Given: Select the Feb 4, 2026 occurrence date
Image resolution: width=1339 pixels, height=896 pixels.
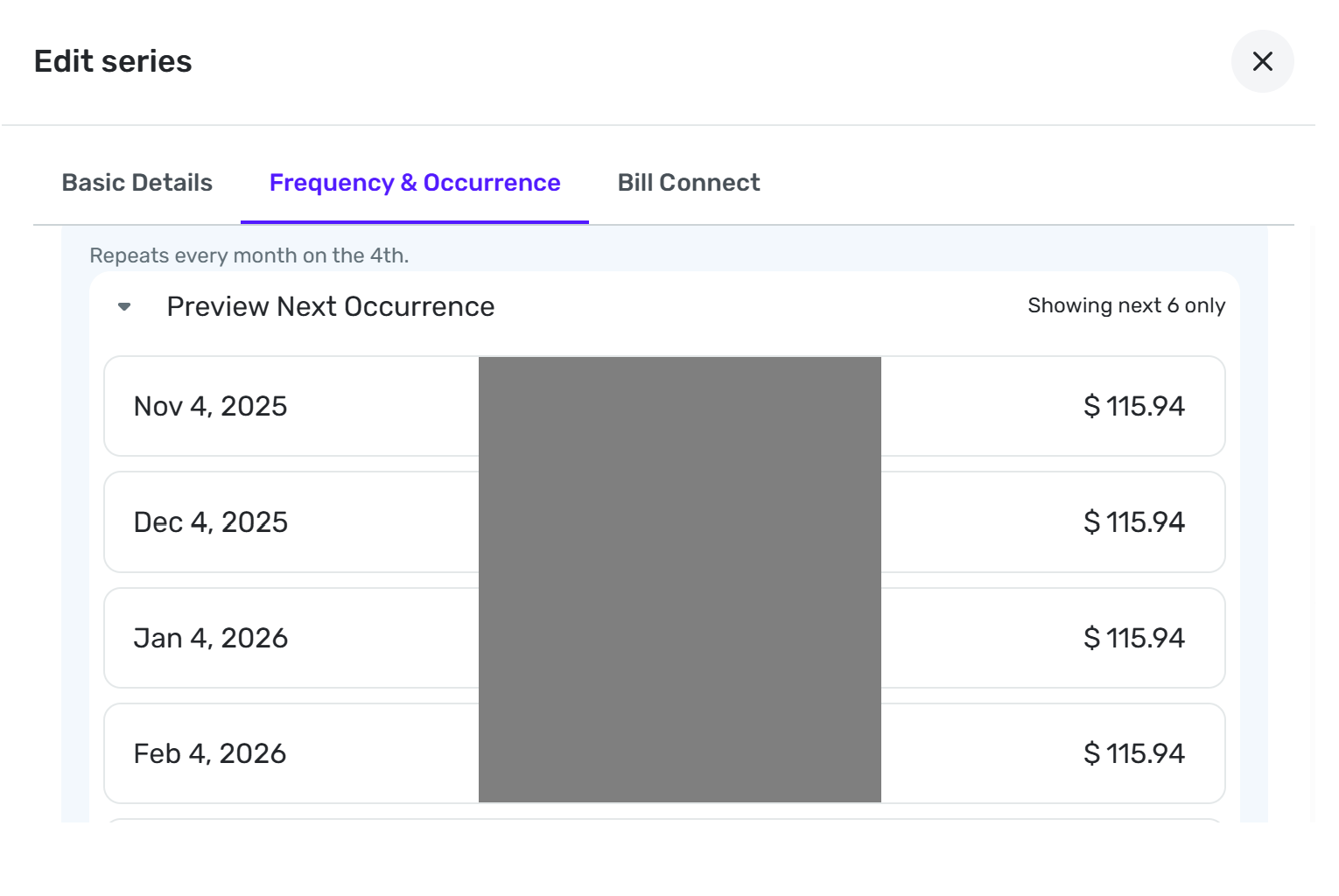Looking at the screenshot, I should click(x=210, y=753).
